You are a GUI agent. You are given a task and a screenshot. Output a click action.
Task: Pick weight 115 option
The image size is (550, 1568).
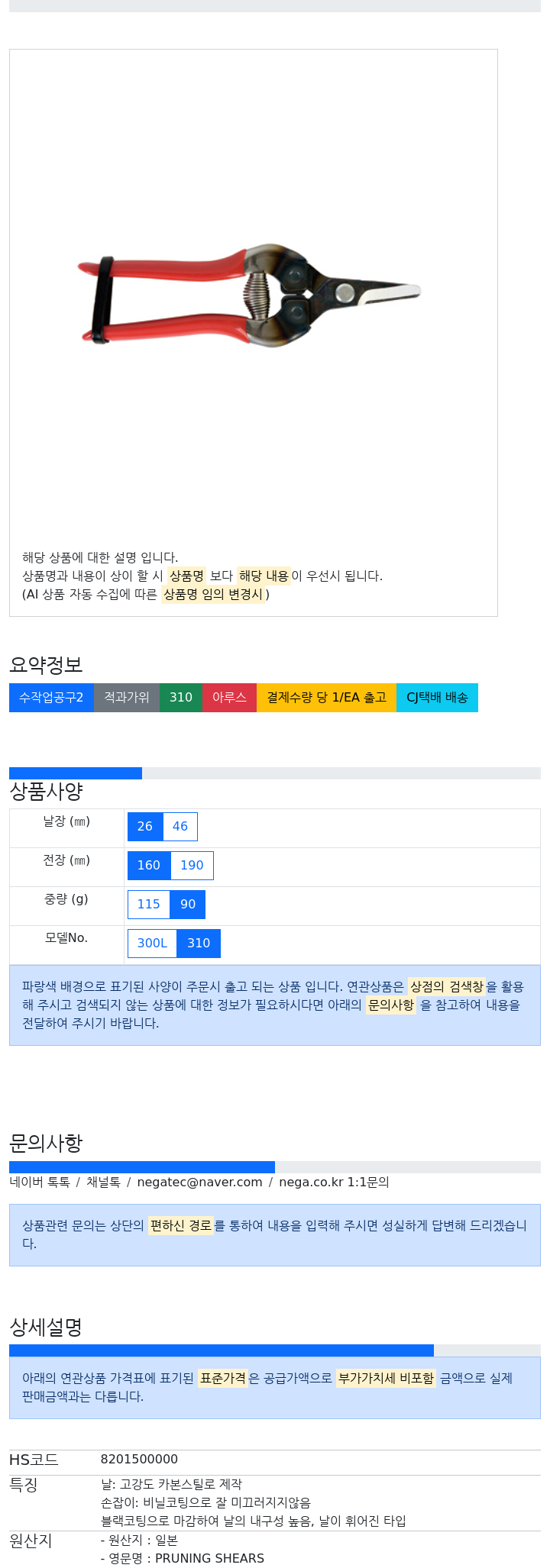click(149, 905)
